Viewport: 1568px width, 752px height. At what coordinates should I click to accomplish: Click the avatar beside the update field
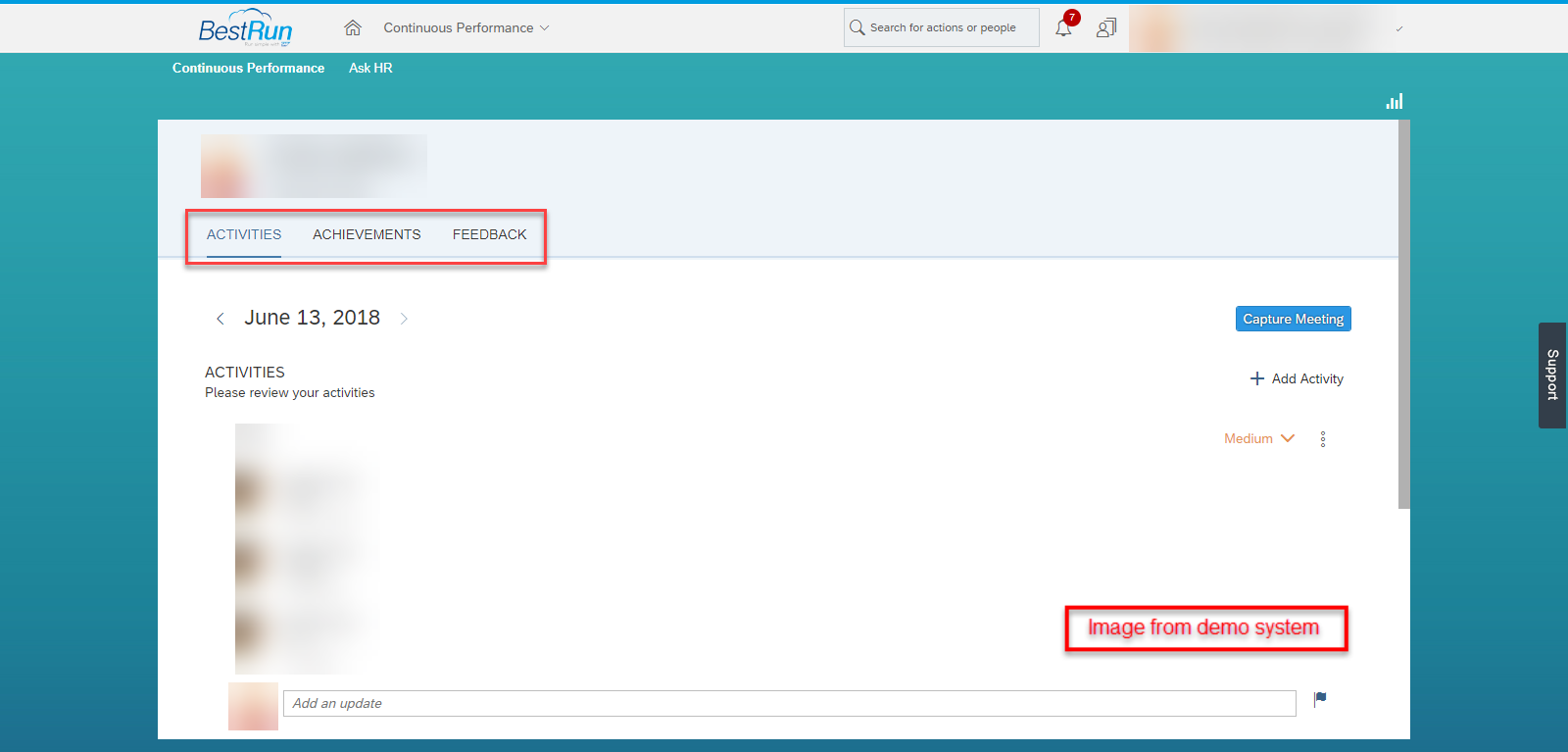tap(253, 706)
